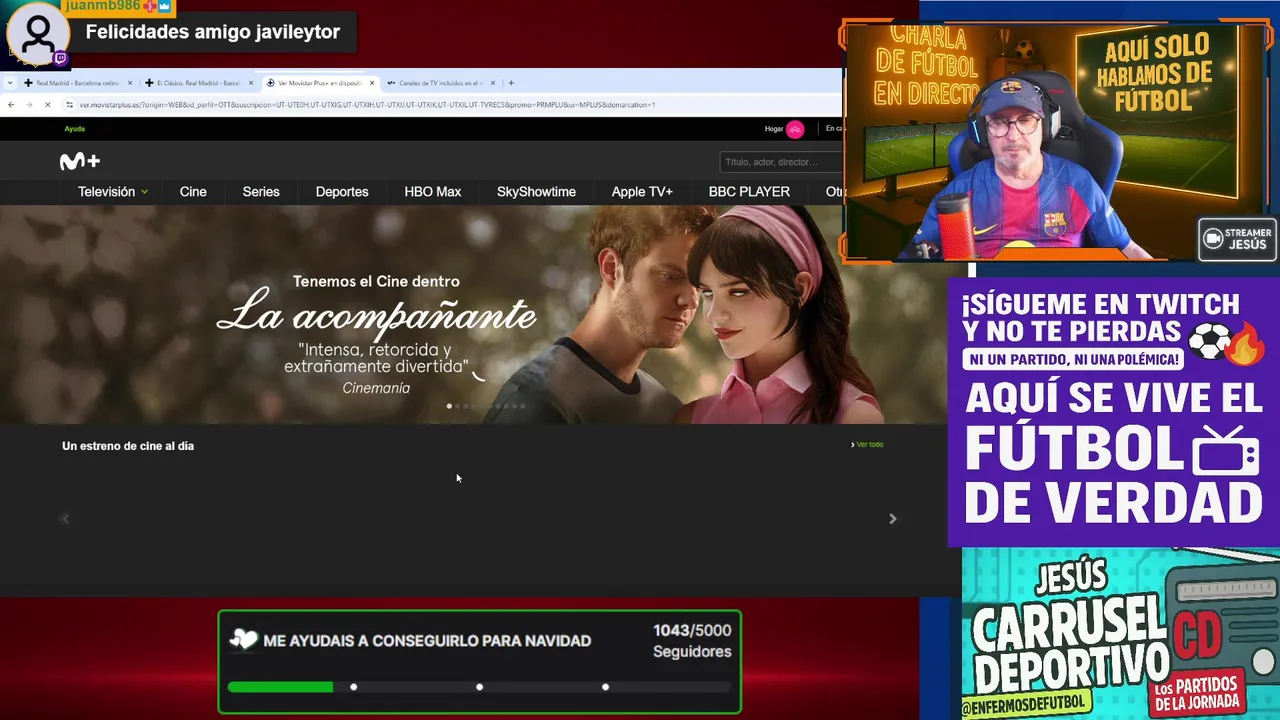
Task: Open the Cine section
Action: pyautogui.click(x=193, y=192)
